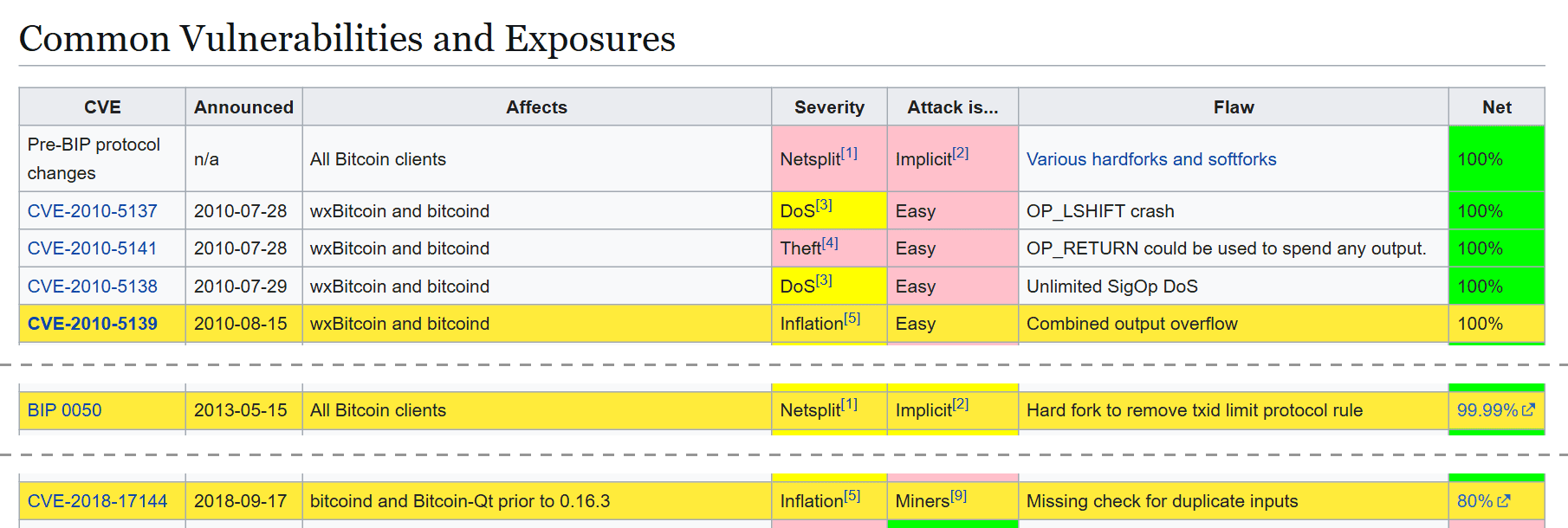
Task: Open the CVE-2010-5138 link
Action: click(x=93, y=287)
